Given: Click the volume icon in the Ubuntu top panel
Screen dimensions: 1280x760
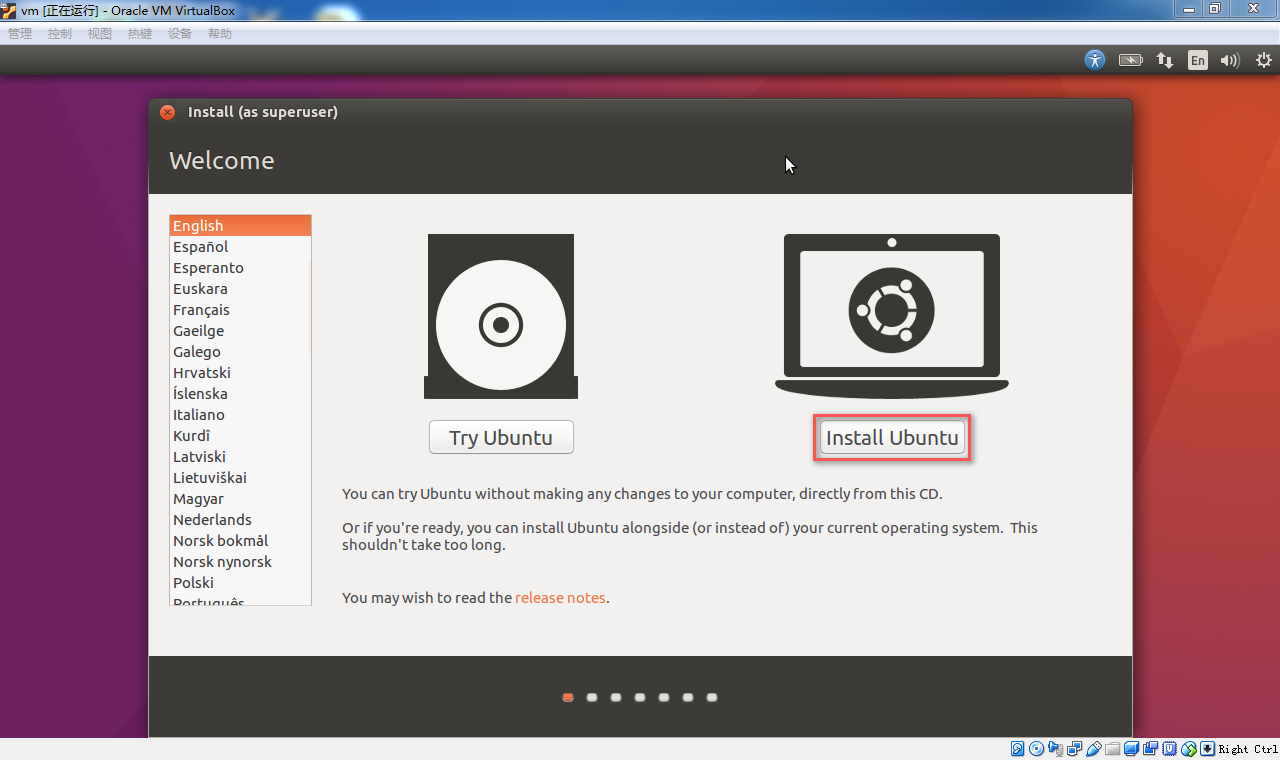Looking at the screenshot, I should point(1229,60).
